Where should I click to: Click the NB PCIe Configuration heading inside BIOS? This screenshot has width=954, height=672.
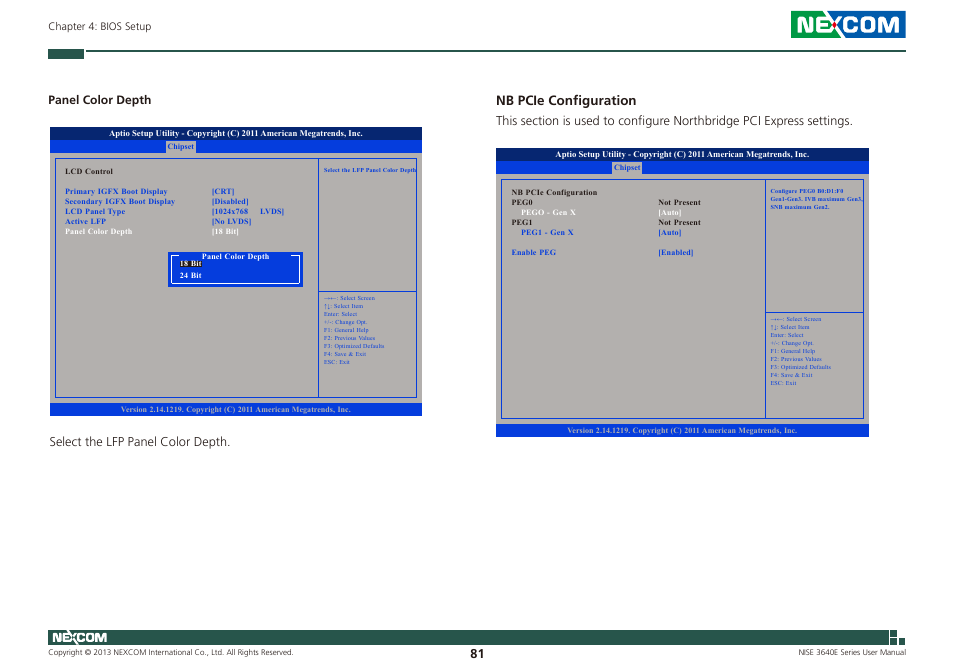[554, 192]
